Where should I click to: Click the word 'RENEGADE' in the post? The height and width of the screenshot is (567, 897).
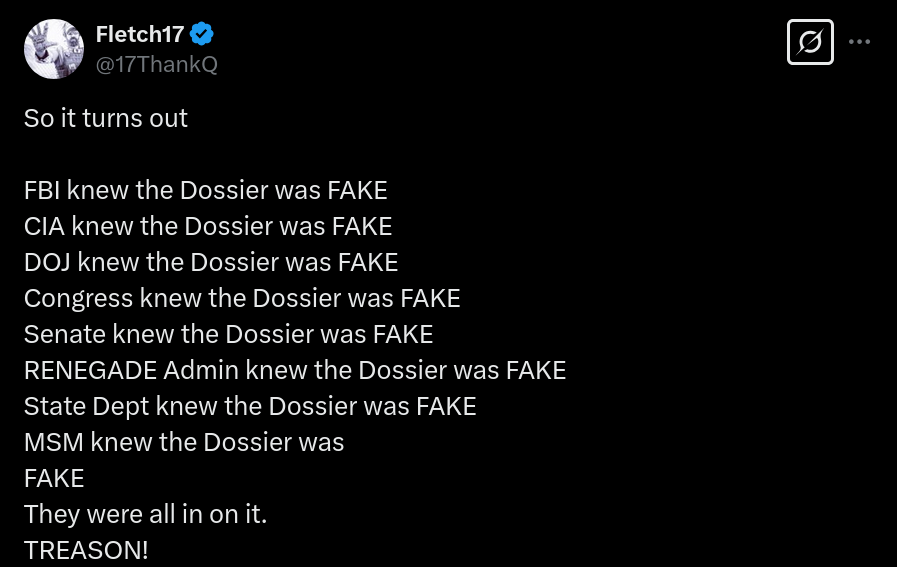[x=90, y=371]
